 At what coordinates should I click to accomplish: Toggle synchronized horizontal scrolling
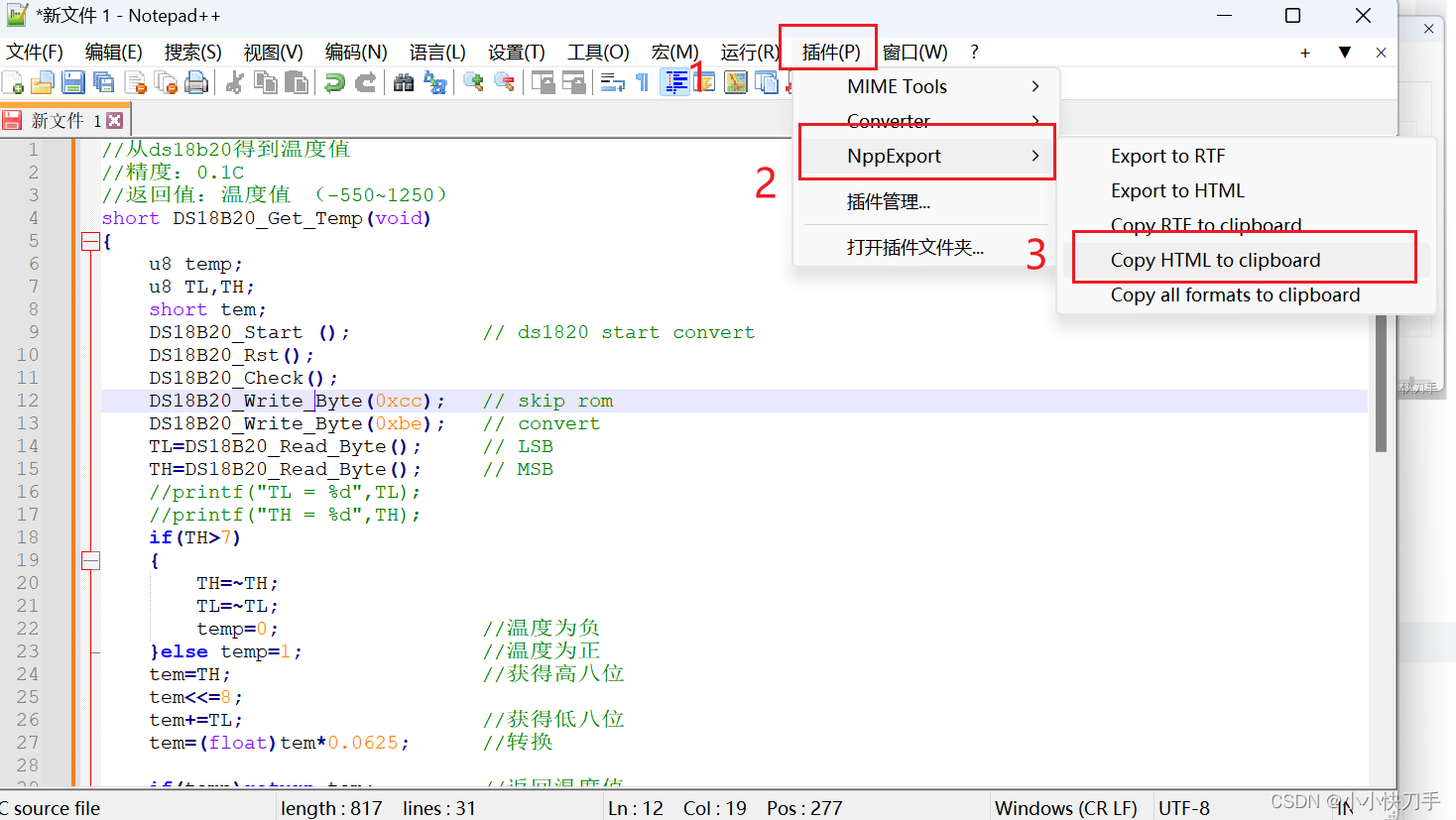click(x=574, y=82)
